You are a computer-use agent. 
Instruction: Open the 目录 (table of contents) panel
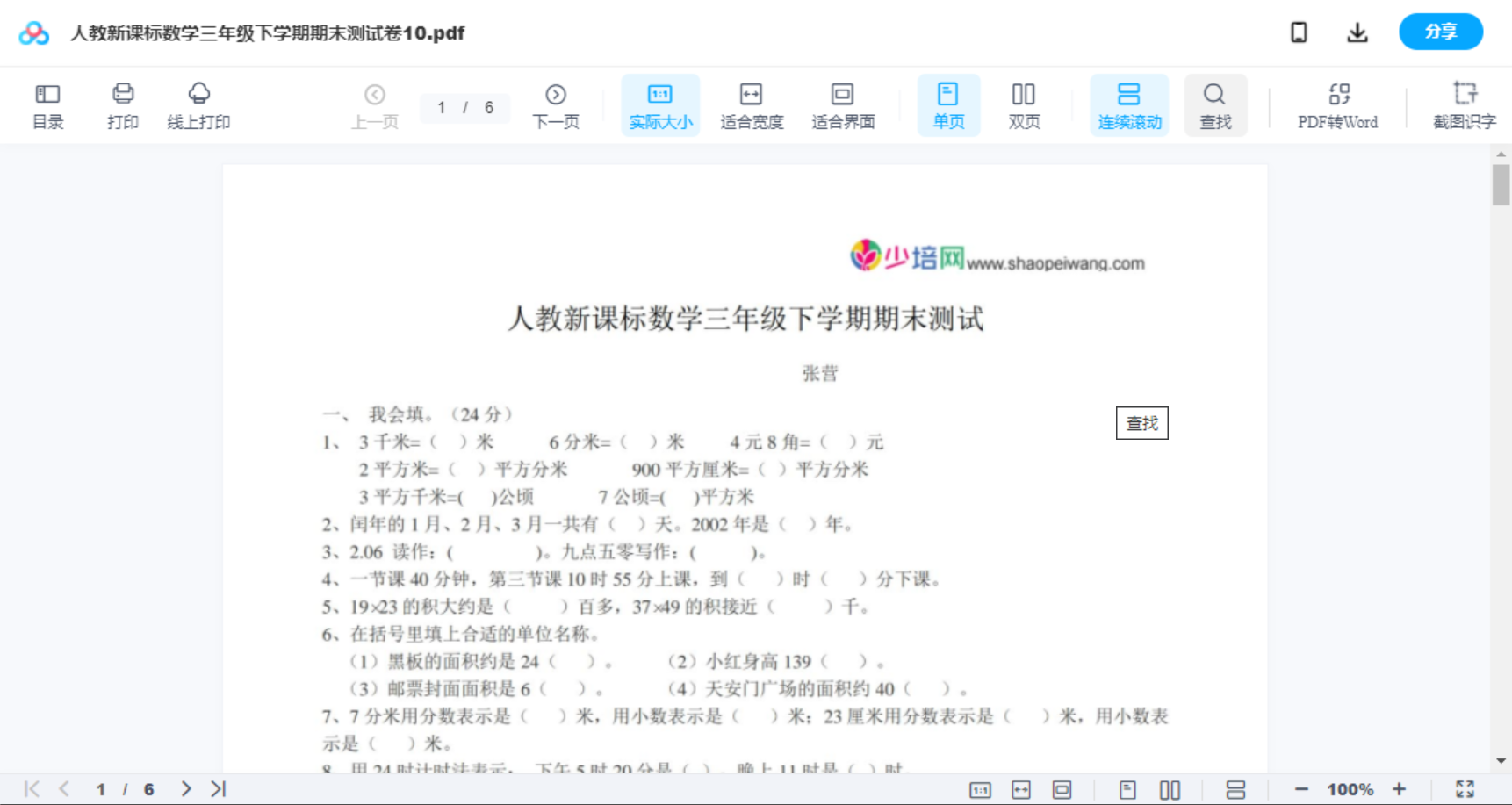click(x=47, y=104)
